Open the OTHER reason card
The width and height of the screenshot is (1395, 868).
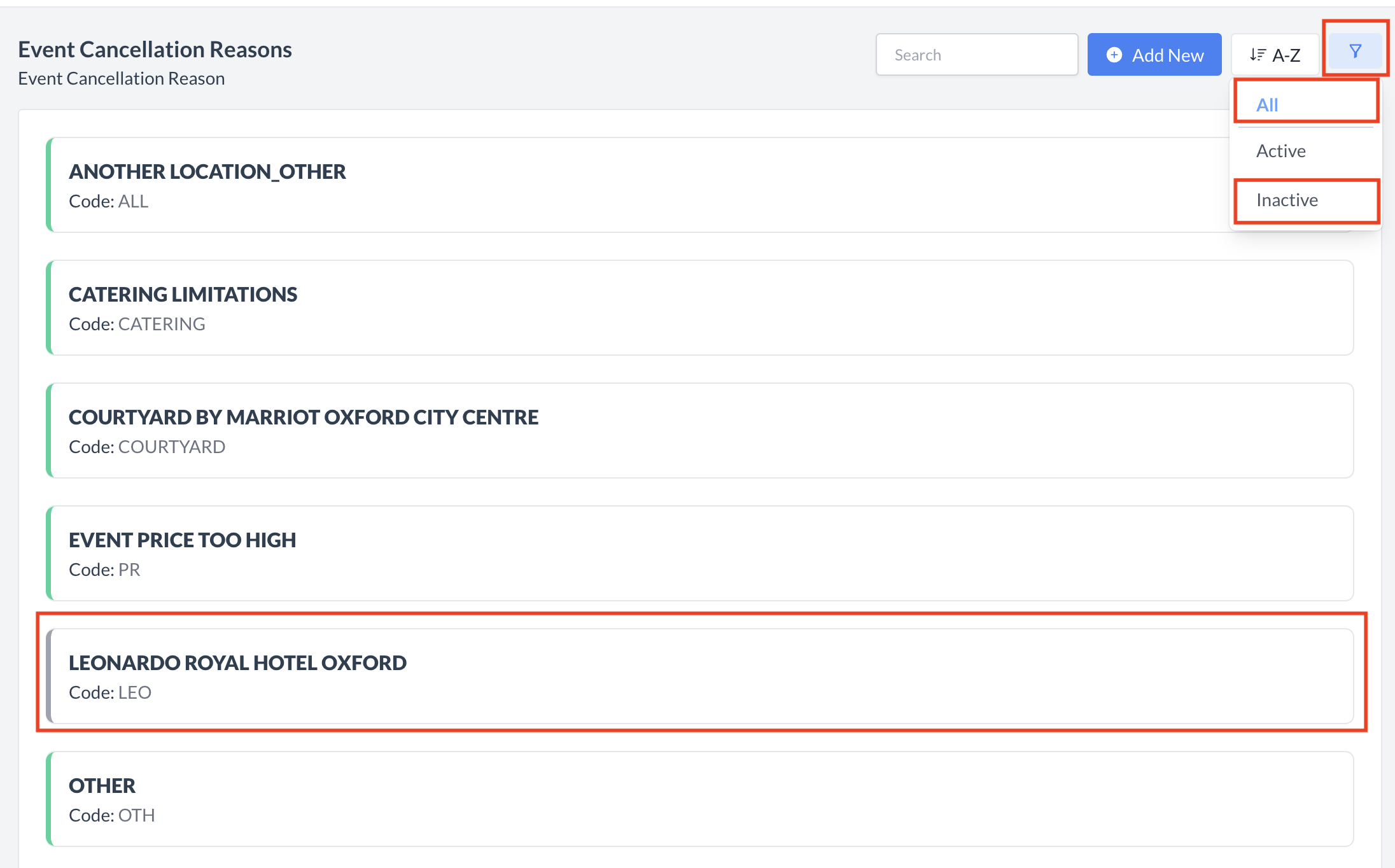(700, 799)
